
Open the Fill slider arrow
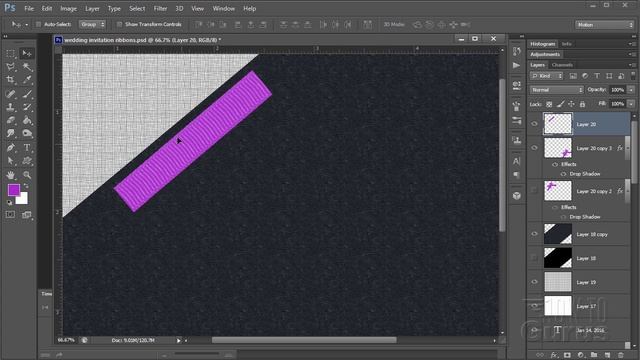(631, 104)
